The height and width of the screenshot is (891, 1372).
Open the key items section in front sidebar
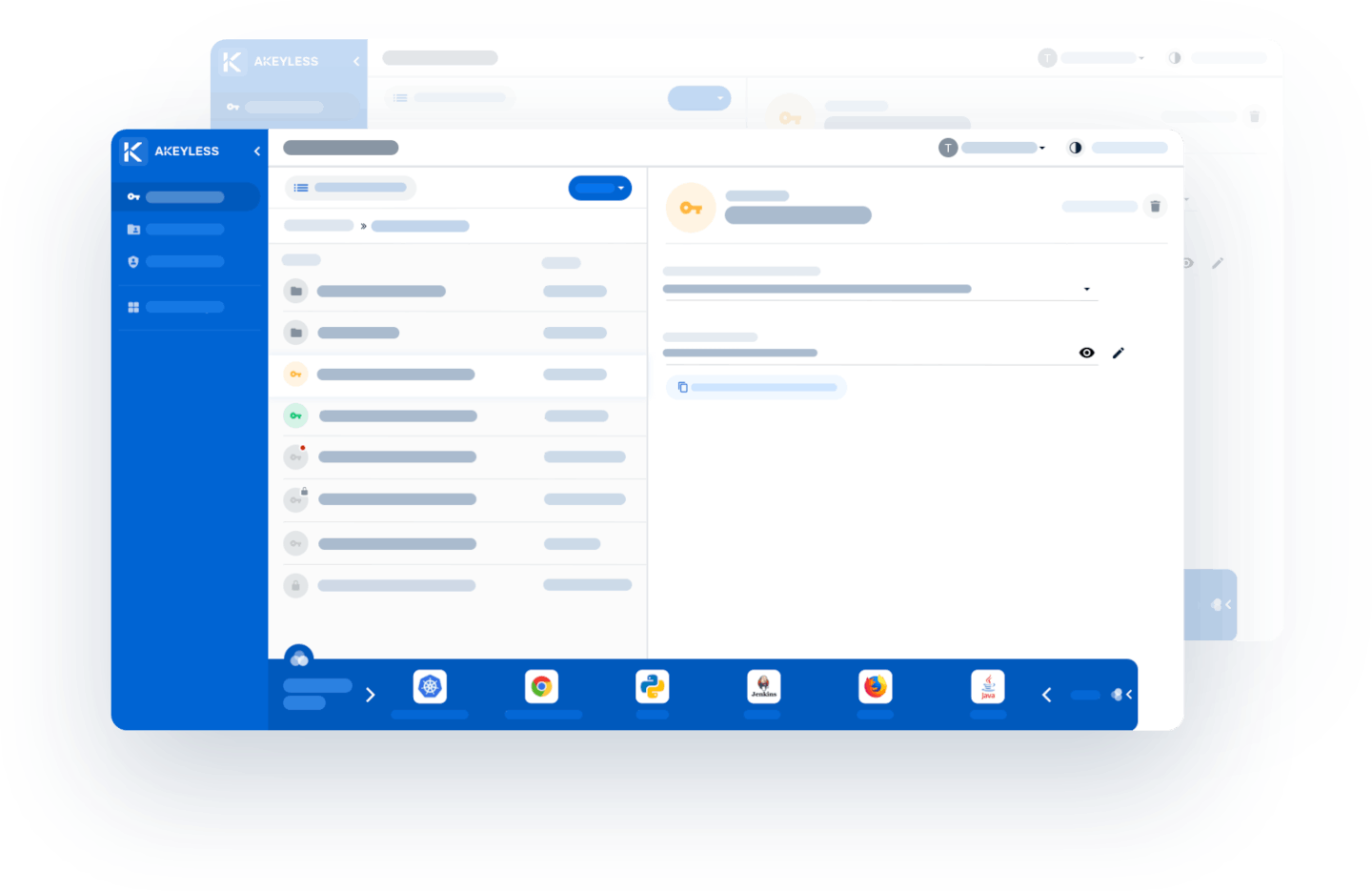click(187, 197)
